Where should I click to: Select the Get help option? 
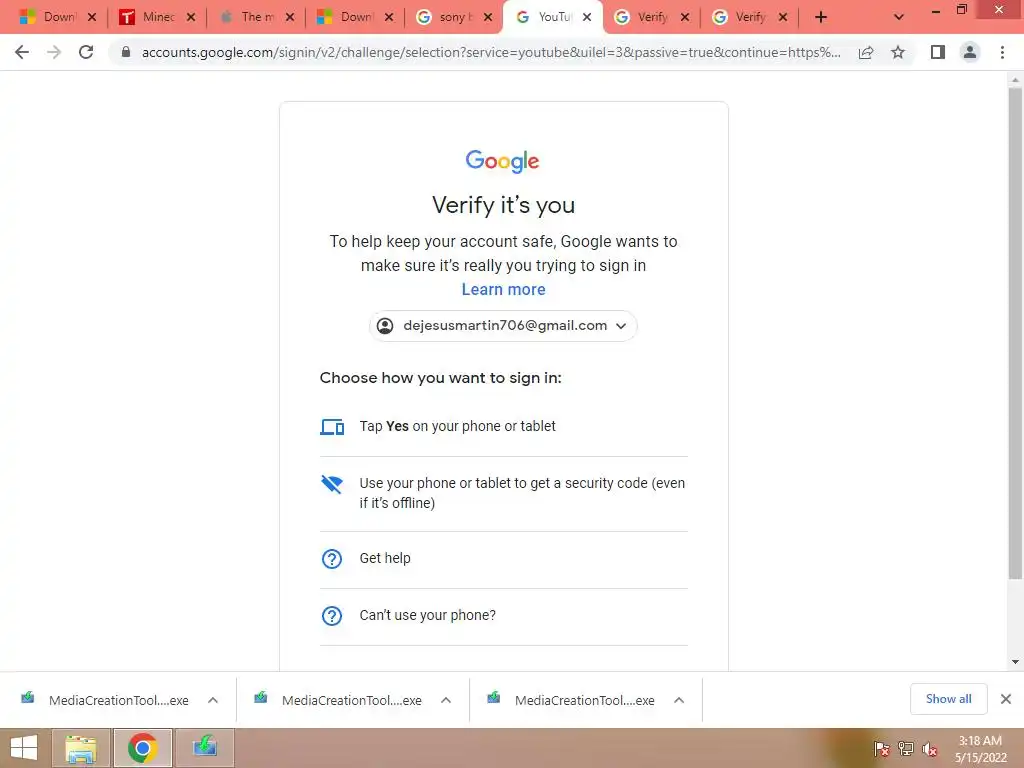coord(504,560)
